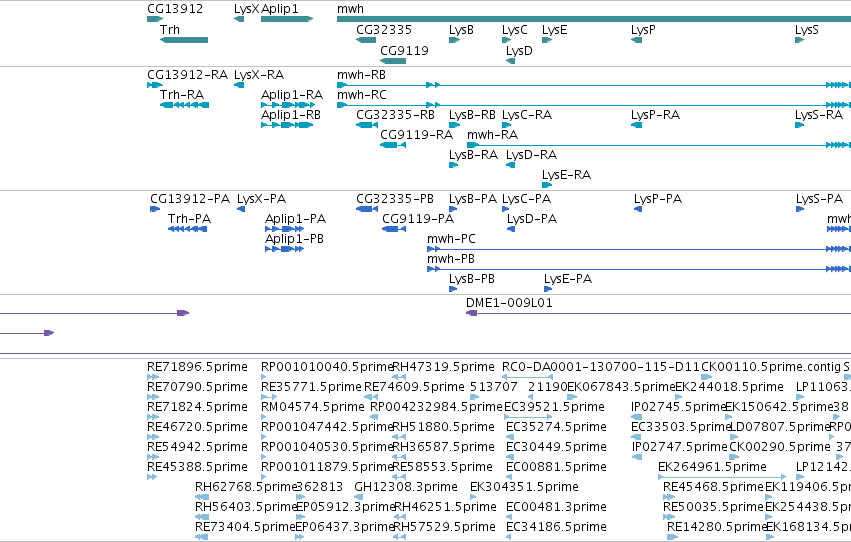Click the LysS-PA protein feature
This screenshot has height=542, width=851.
[x=800, y=209]
